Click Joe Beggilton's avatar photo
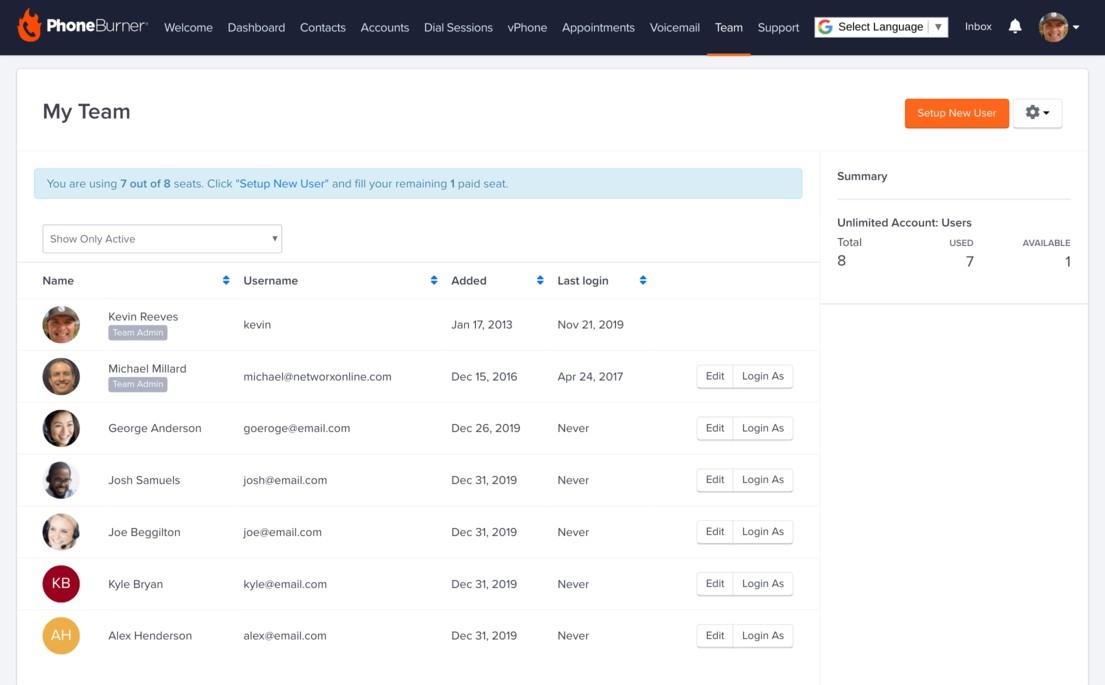 (61, 532)
